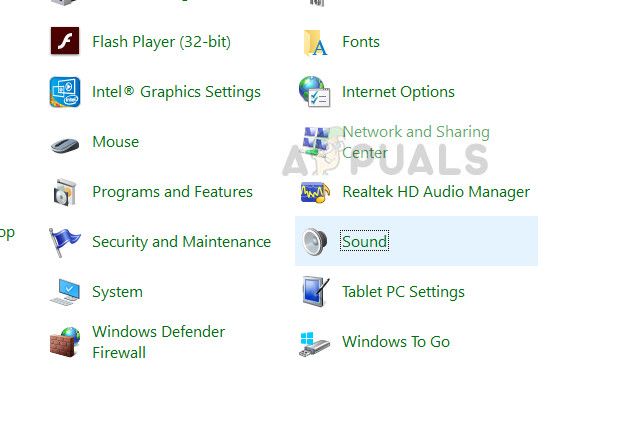Open Network and Sharing Center link
Screen dimensions: 626x421
coord(416,142)
